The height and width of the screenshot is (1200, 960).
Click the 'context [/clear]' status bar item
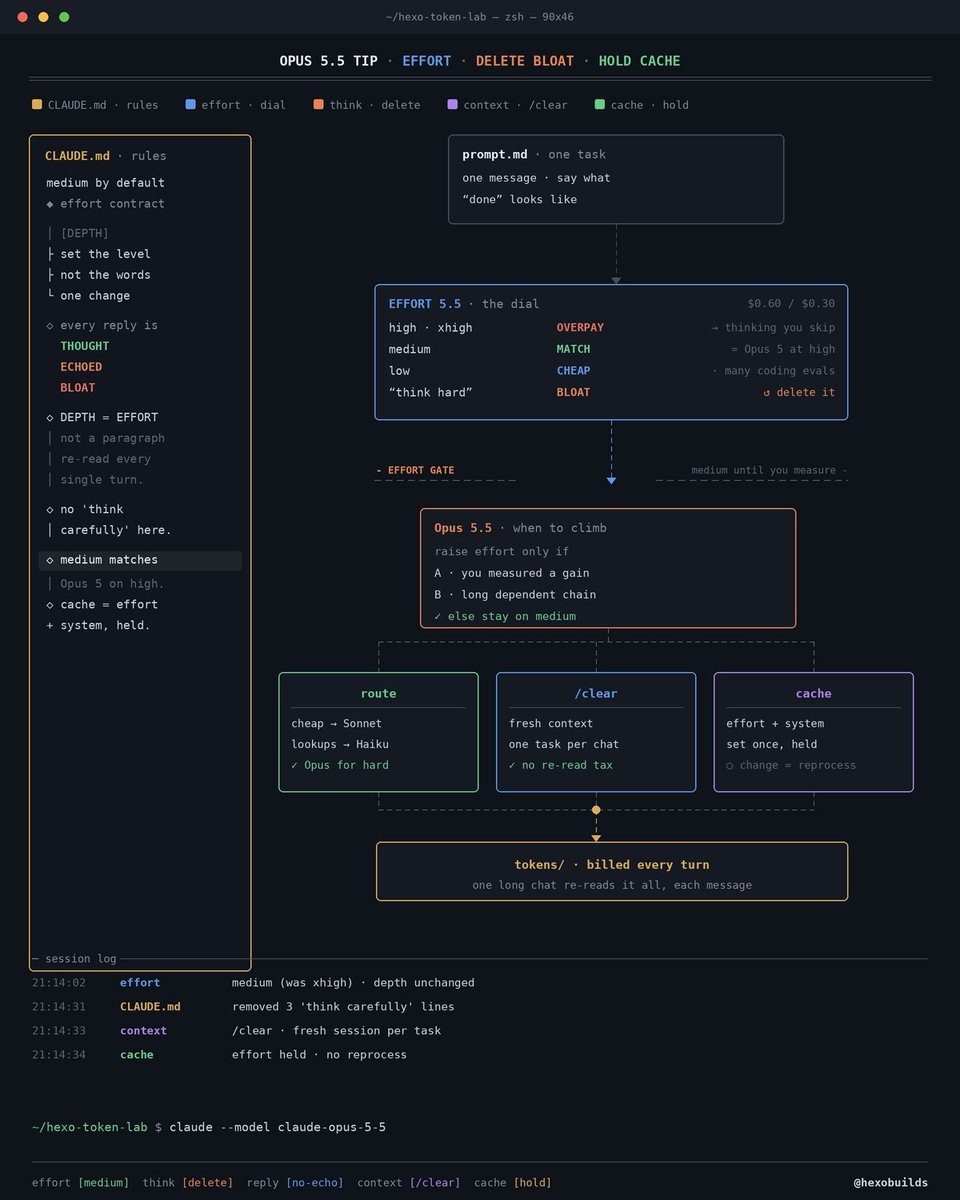(x=409, y=1183)
